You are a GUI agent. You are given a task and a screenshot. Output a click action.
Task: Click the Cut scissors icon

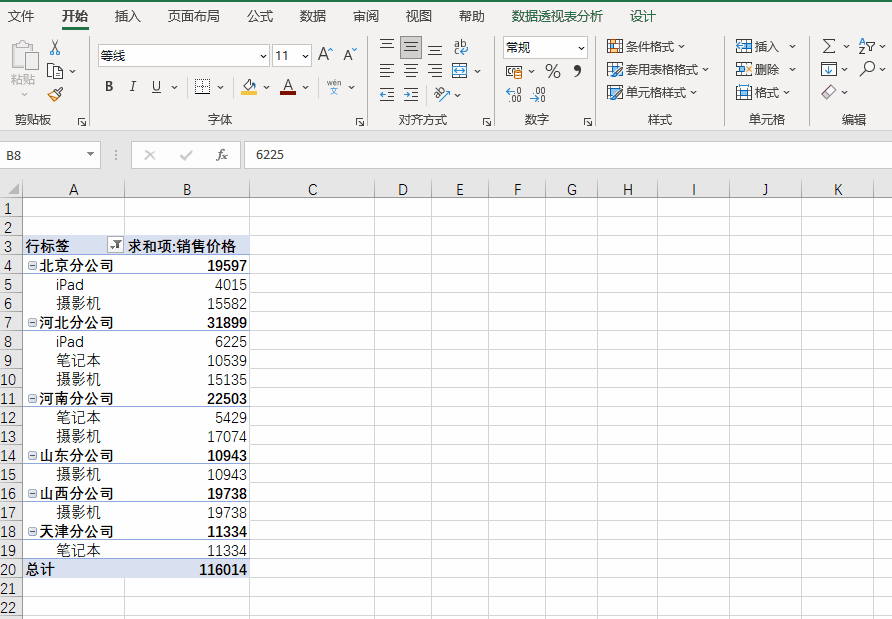coord(55,48)
